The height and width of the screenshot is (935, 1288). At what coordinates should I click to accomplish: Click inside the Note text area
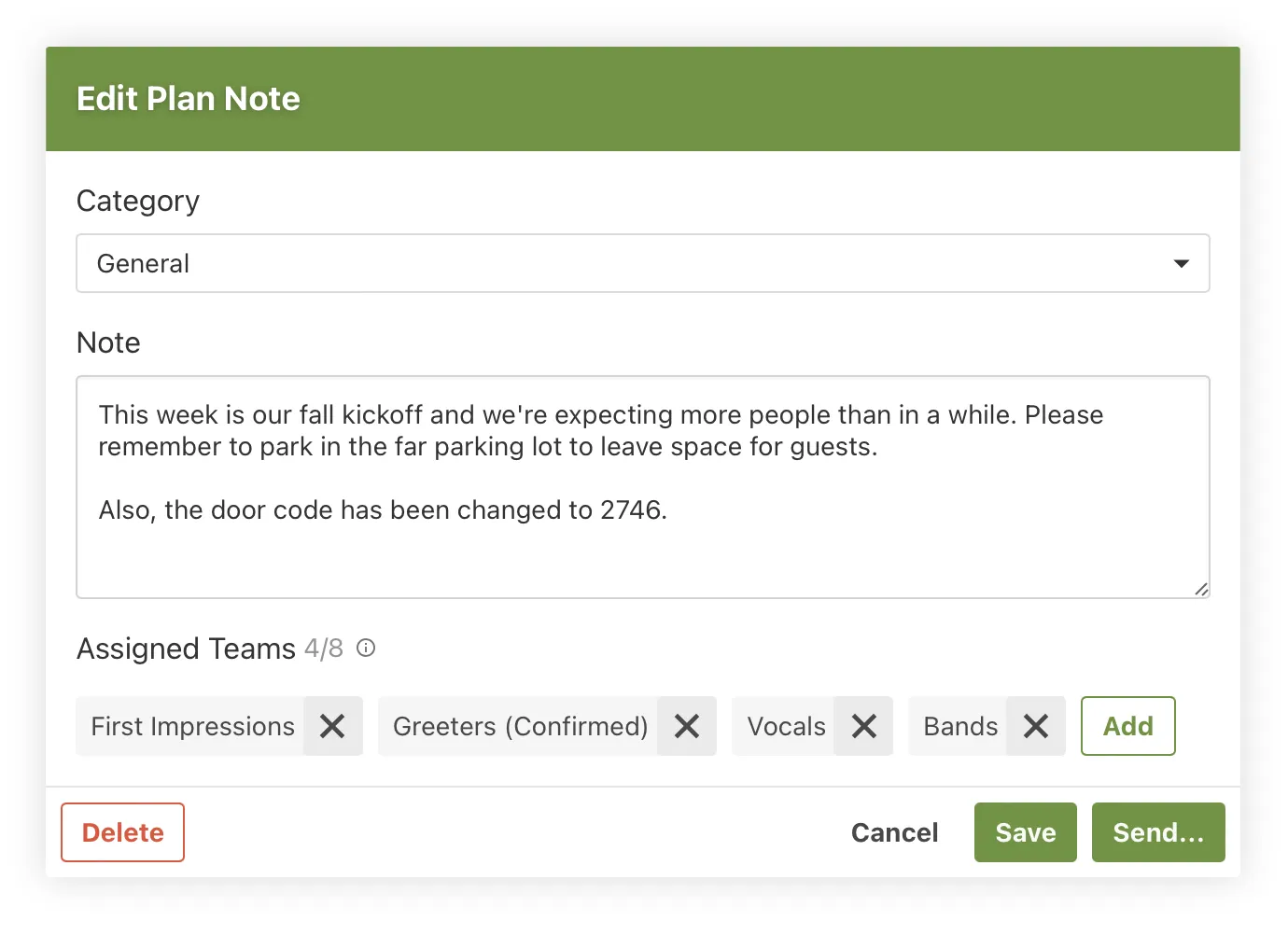pos(642,551)
